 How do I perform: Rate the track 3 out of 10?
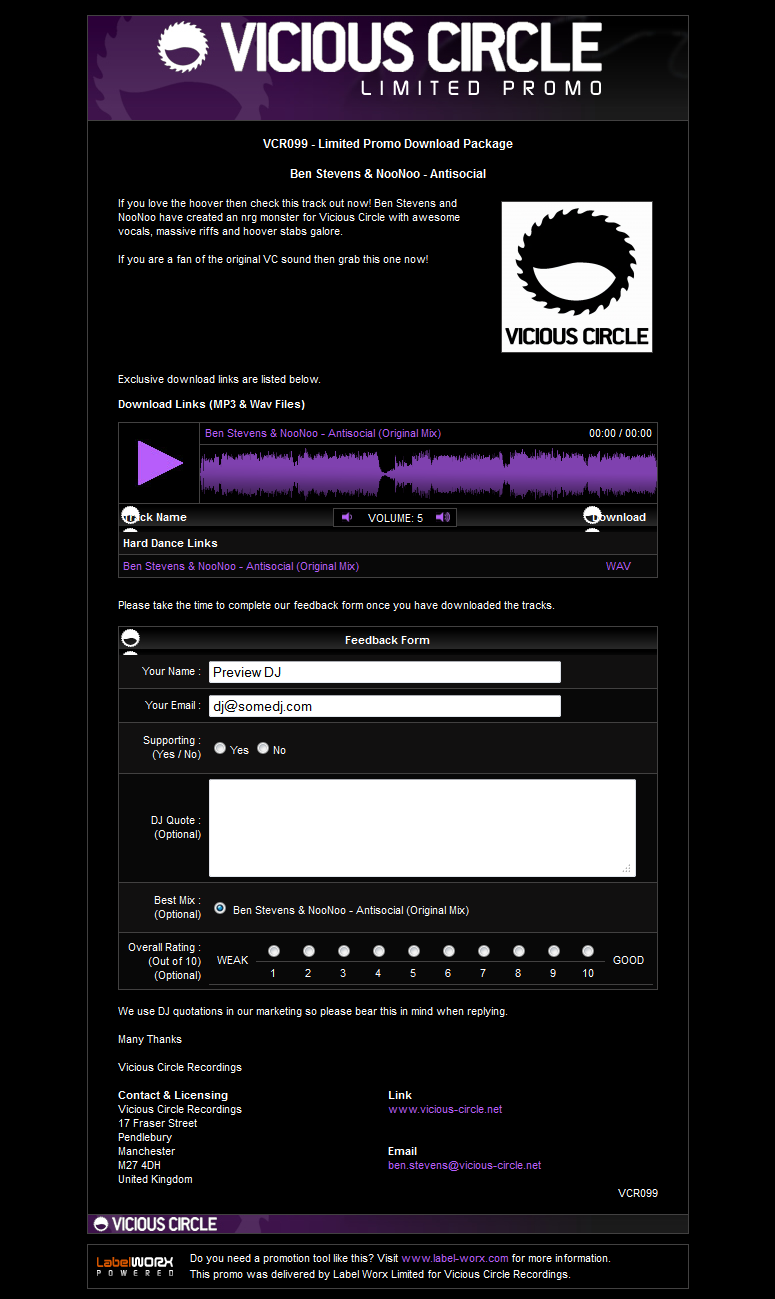[344, 951]
